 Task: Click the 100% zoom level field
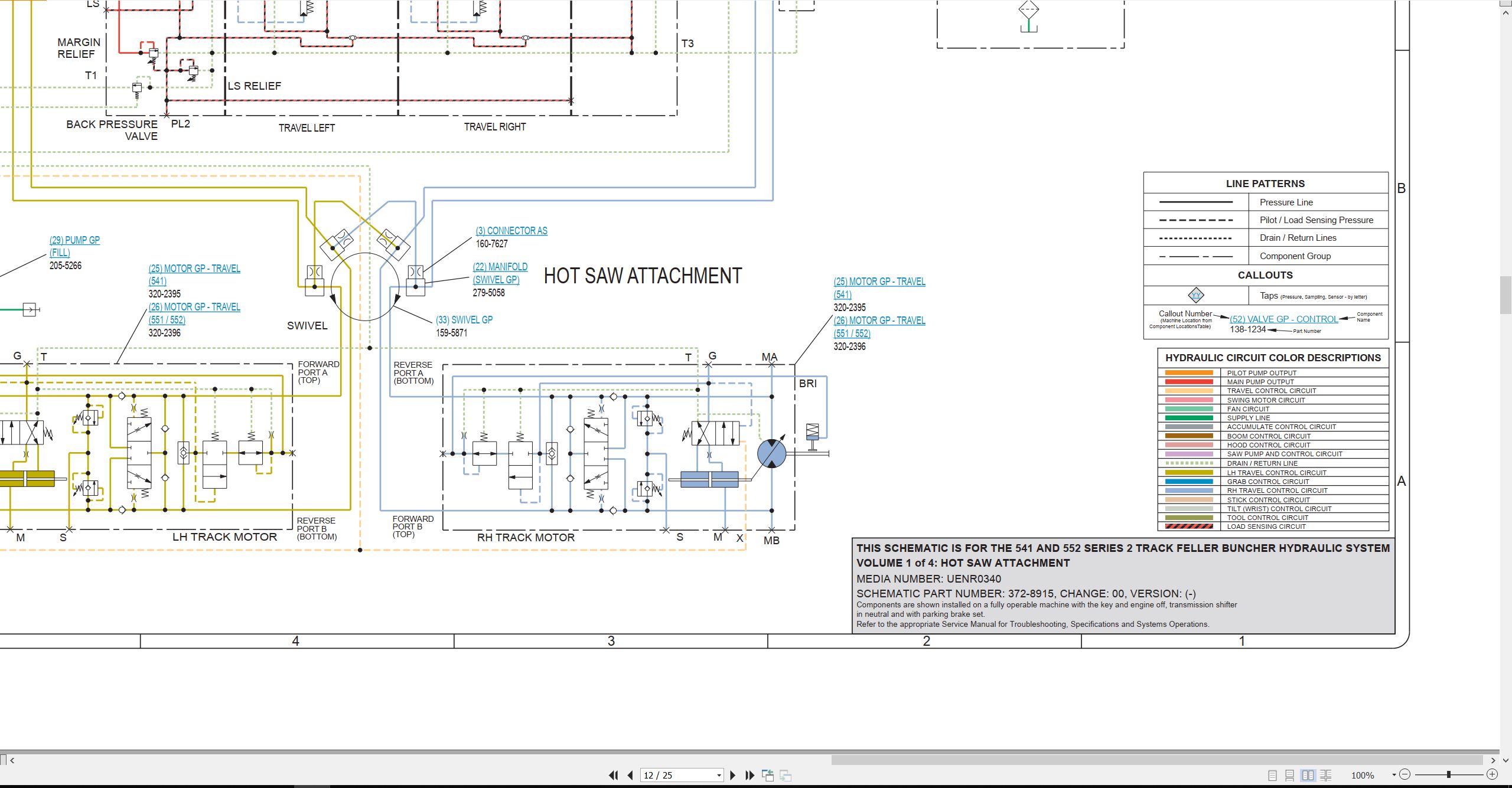point(1363,775)
